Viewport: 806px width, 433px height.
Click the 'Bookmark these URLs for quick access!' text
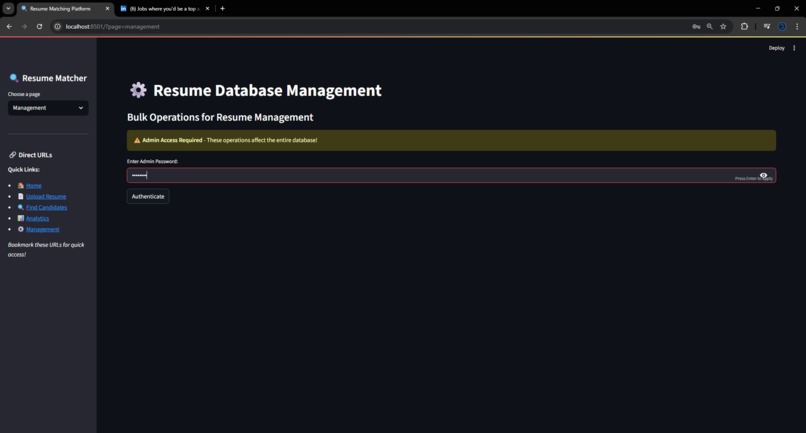tap(46, 249)
